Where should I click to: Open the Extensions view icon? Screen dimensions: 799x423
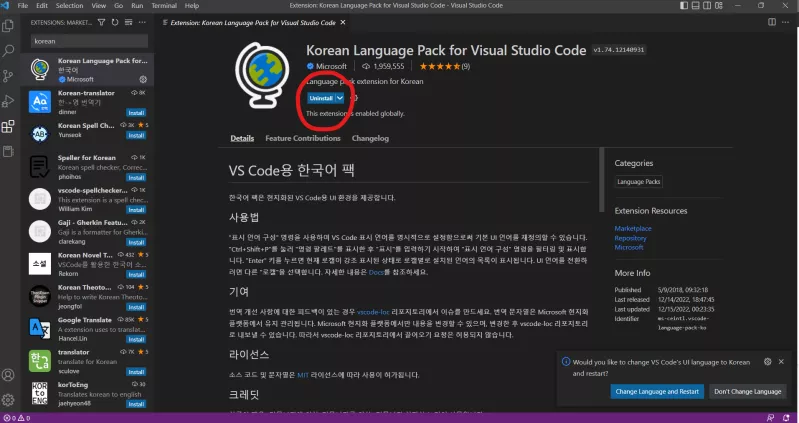[x=8, y=126]
